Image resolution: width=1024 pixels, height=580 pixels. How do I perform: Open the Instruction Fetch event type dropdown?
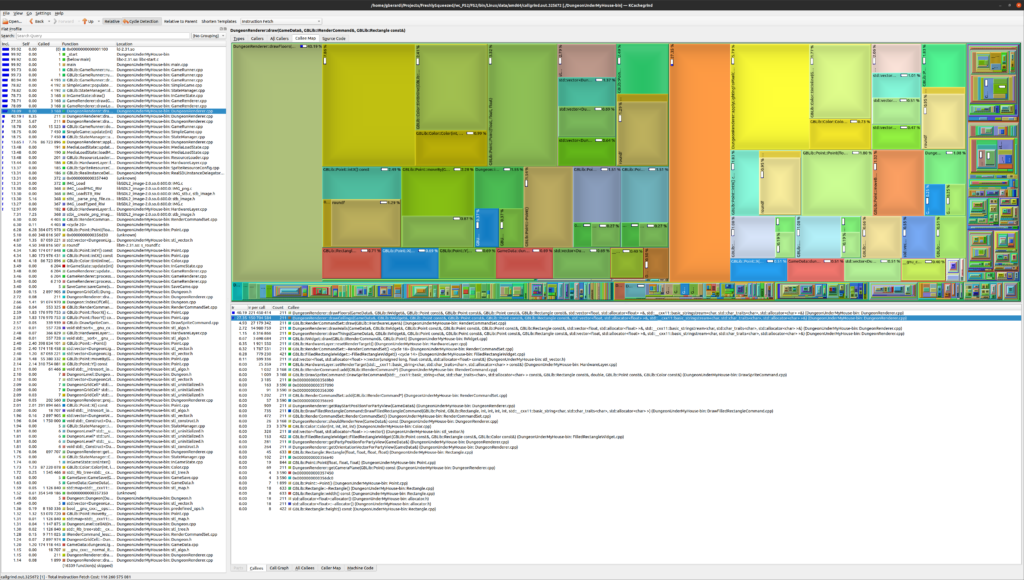click(x=280, y=20)
